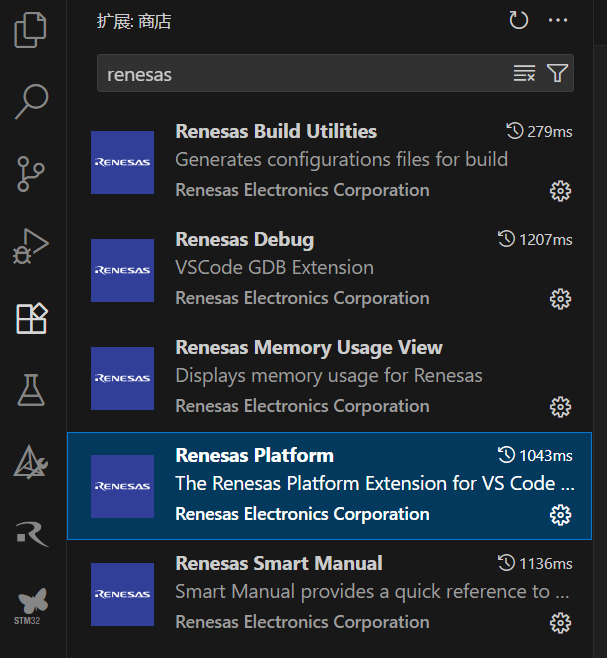Open the Explorer view in activity bar
This screenshot has height=658, width=607.
click(31, 30)
